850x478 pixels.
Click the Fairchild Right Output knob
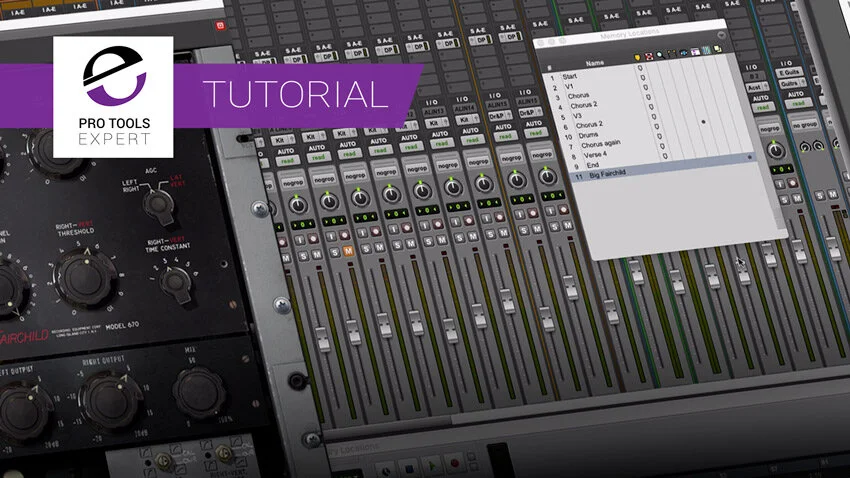click(x=110, y=401)
